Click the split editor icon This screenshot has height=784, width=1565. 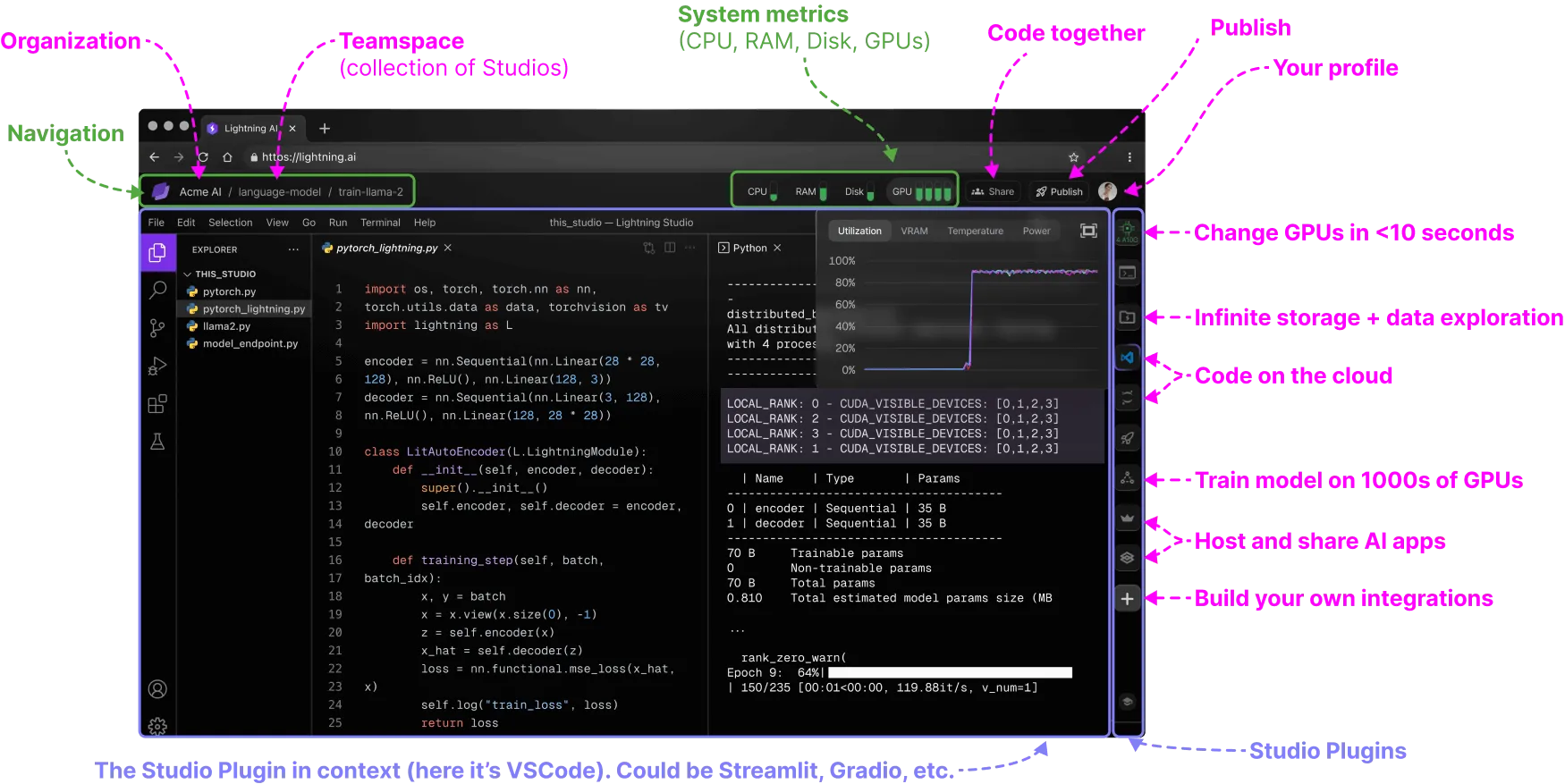pos(670,248)
